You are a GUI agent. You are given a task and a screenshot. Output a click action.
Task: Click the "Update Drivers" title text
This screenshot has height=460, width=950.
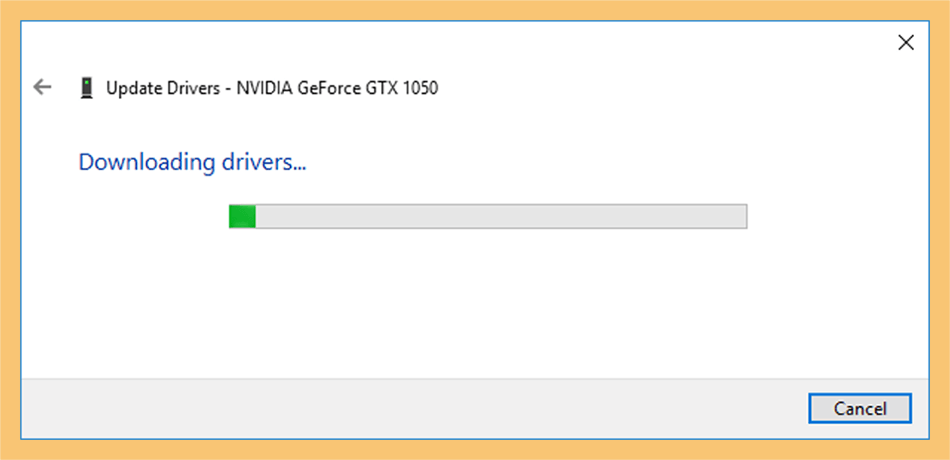coord(163,88)
